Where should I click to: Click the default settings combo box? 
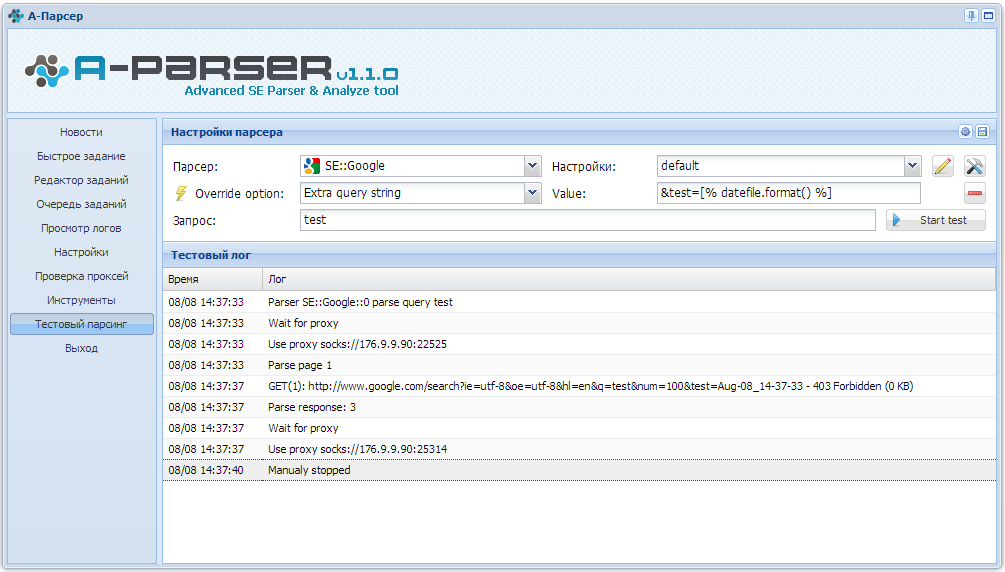[x=789, y=166]
